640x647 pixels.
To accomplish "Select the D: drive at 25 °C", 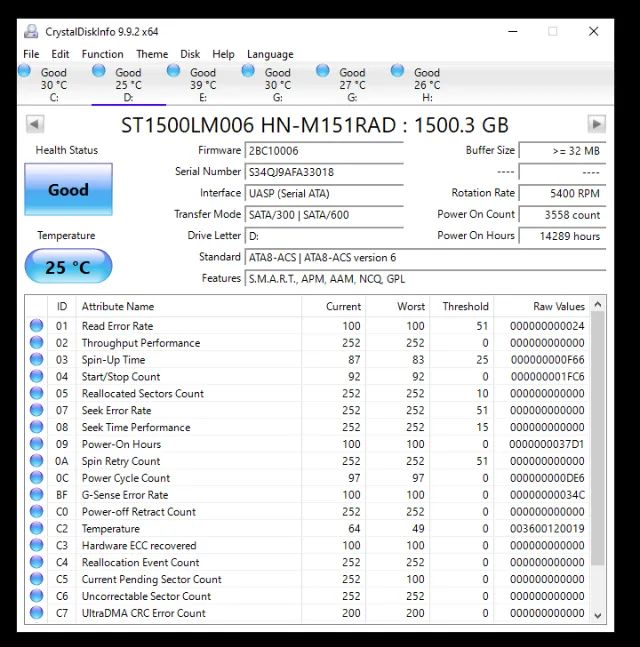I will coord(128,85).
